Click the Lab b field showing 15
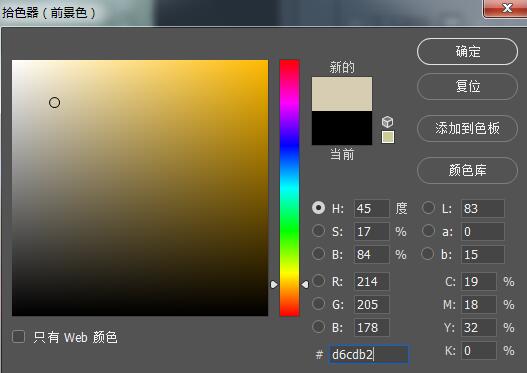Image resolution: width=527 pixels, height=373 pixels. point(482,254)
